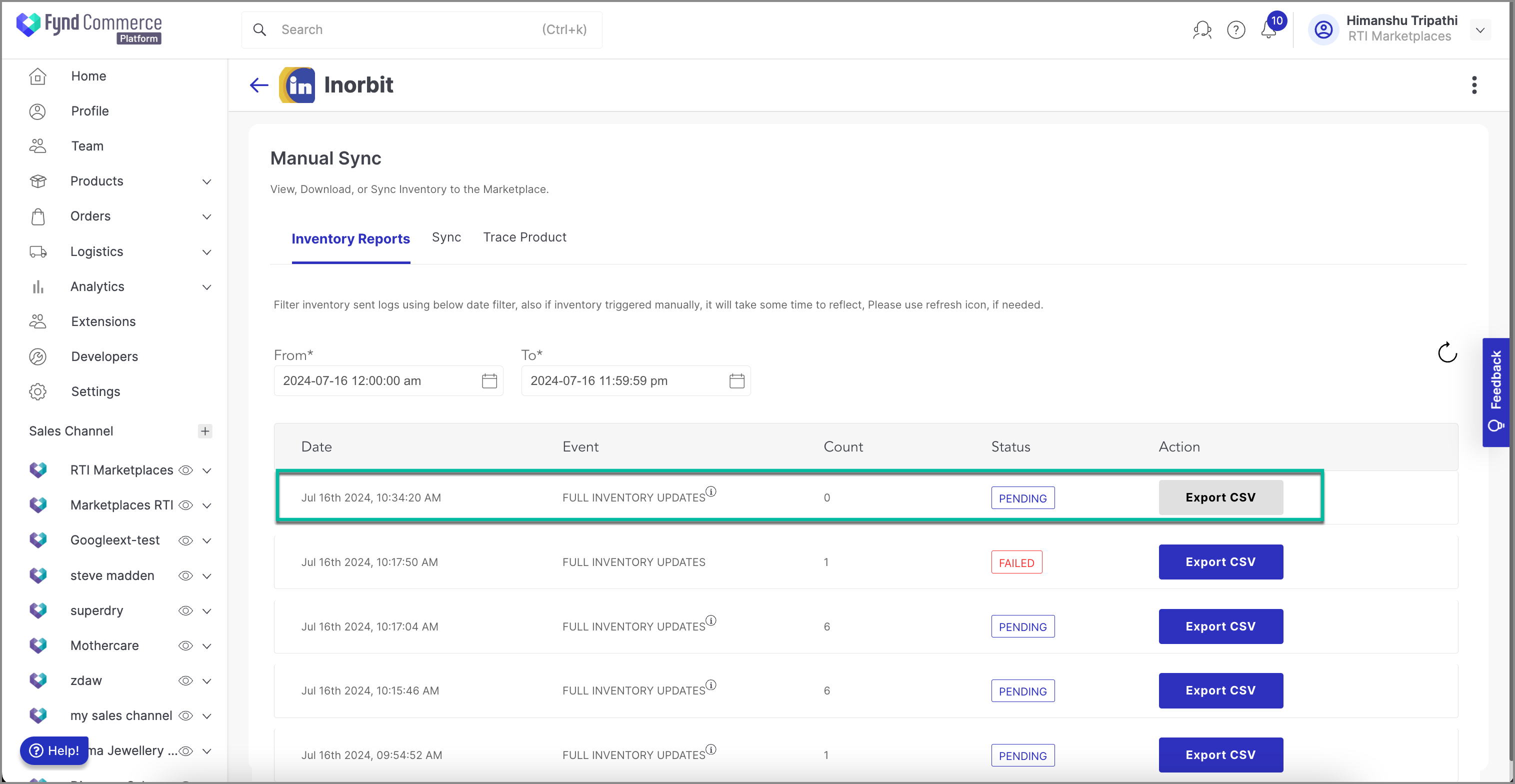Viewport: 1515px width, 784px height.
Task: Toggle visibility eye for my sales channel
Action: pos(185,716)
